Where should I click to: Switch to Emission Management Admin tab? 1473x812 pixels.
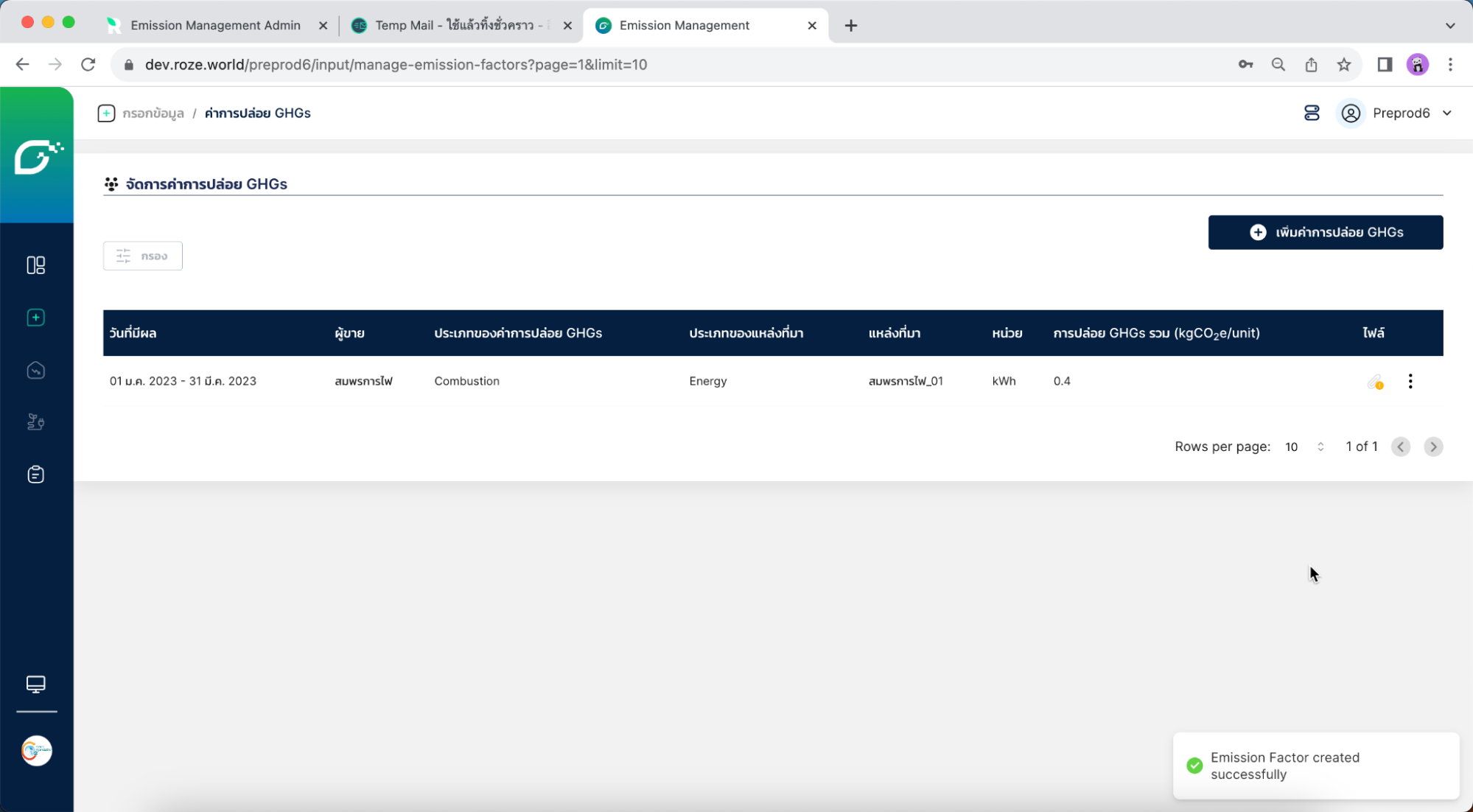(215, 25)
